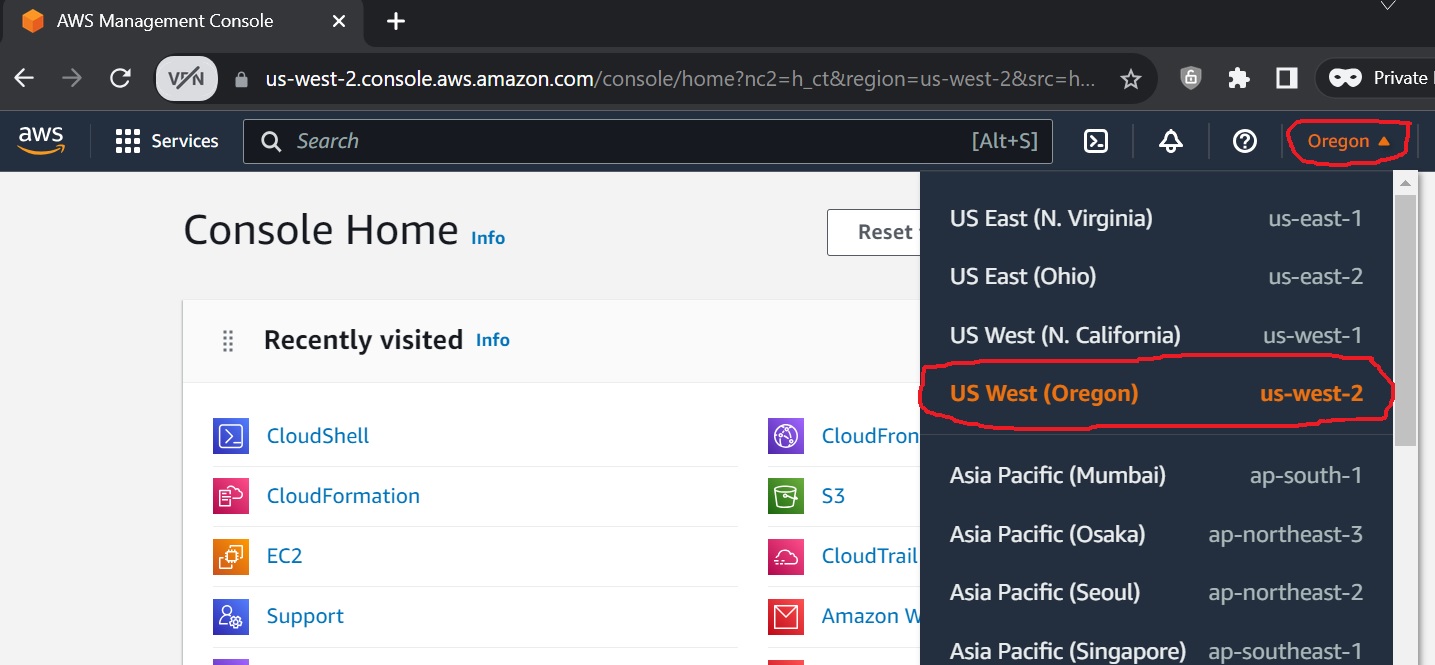
Task: Select Asia Pacific (Seoul) region
Action: pyautogui.click(x=1156, y=592)
